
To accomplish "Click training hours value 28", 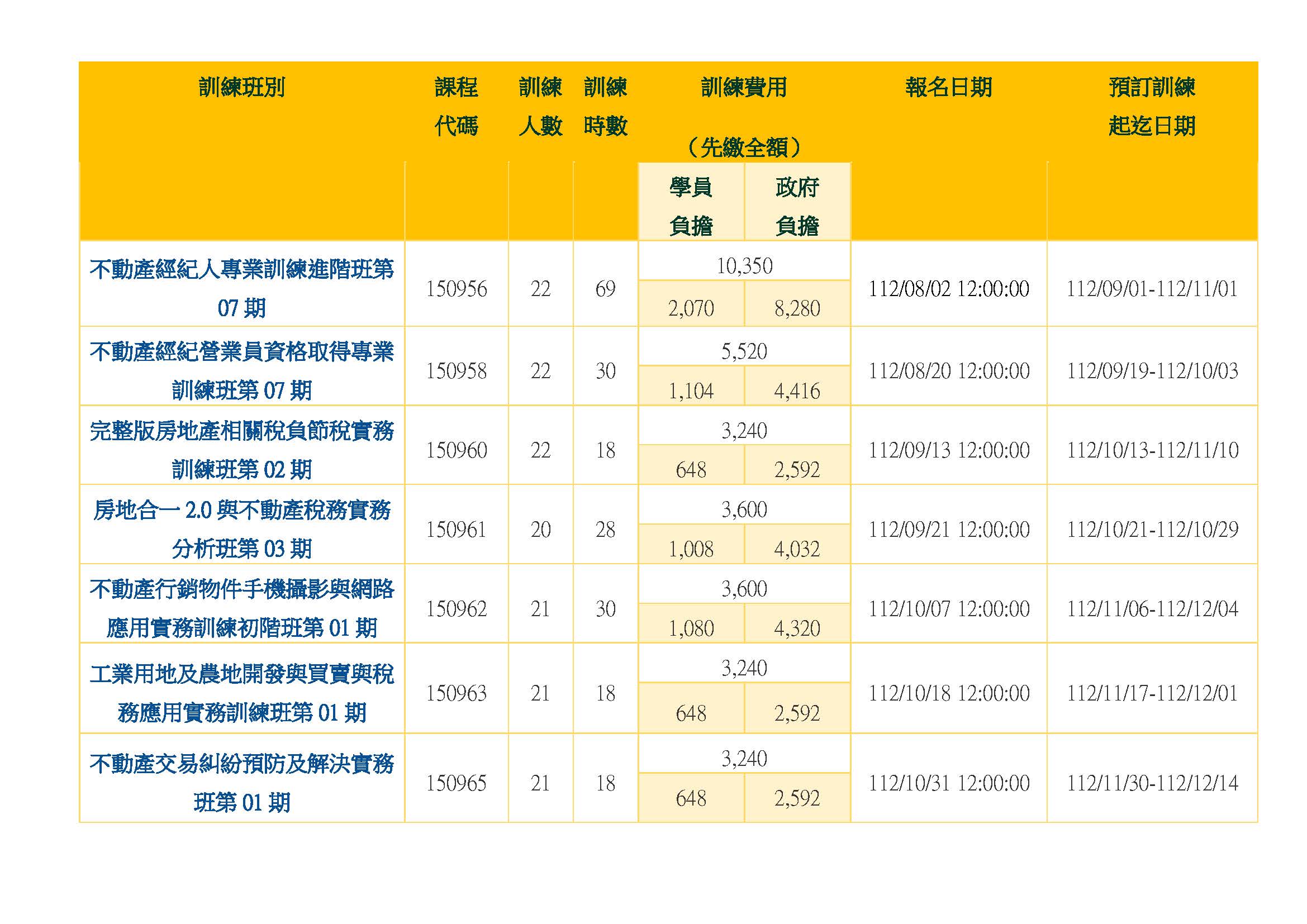I will click(x=605, y=529).
